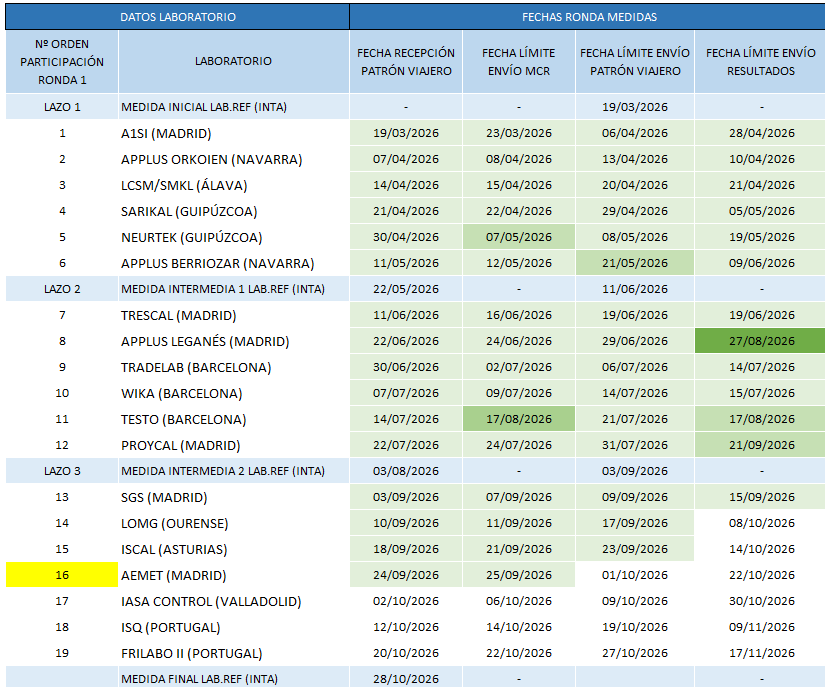Click the LABORATORIO column header
The height and width of the screenshot is (687, 825).
click(x=234, y=62)
